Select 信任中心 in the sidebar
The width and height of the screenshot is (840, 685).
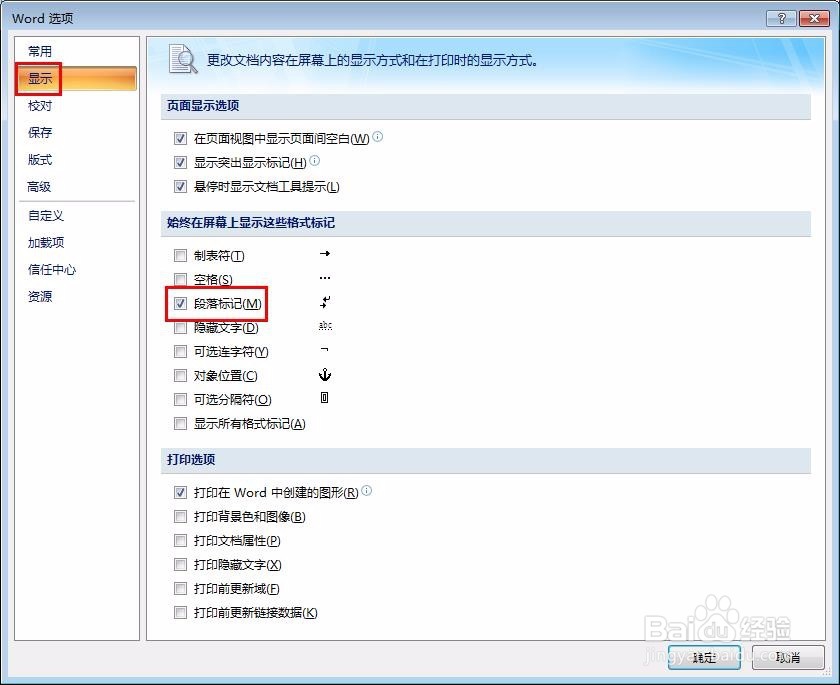[x=51, y=269]
